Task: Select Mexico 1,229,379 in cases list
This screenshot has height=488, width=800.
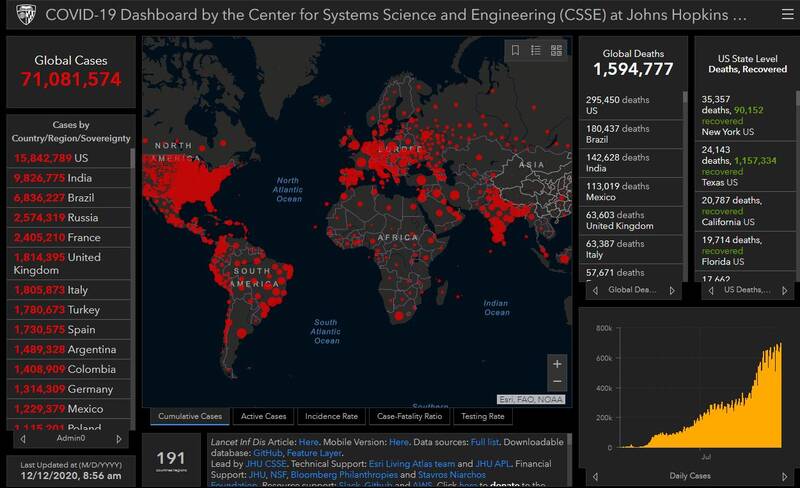Action: pos(69,409)
